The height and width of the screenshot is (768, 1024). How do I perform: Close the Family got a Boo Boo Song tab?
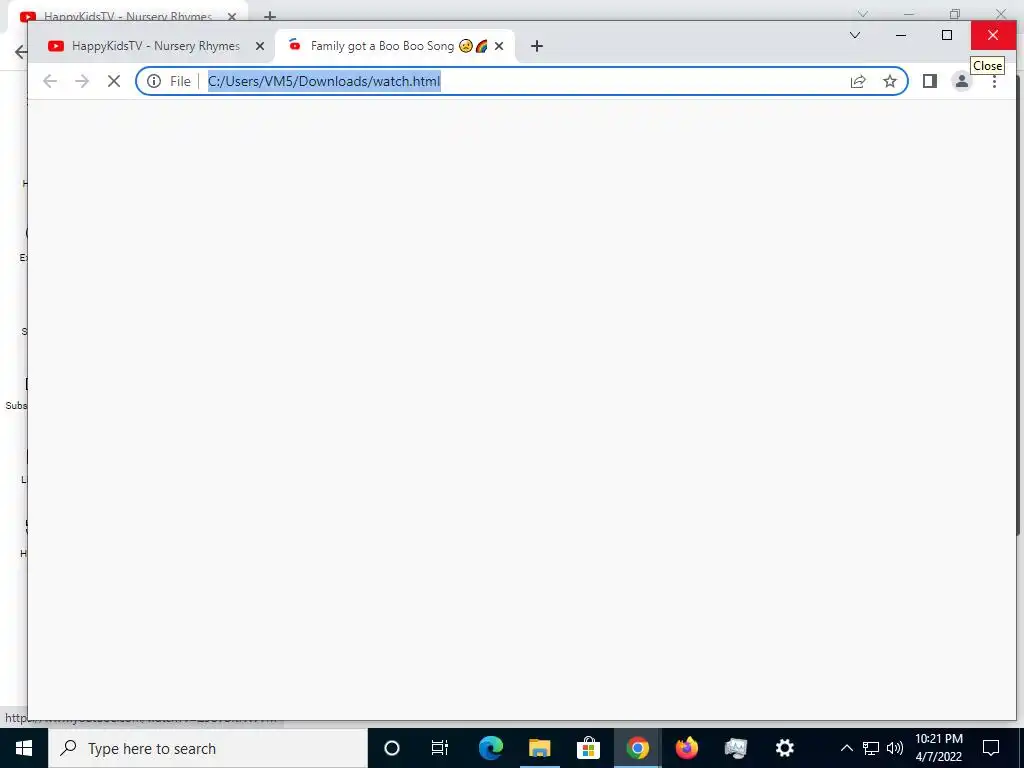[499, 46]
